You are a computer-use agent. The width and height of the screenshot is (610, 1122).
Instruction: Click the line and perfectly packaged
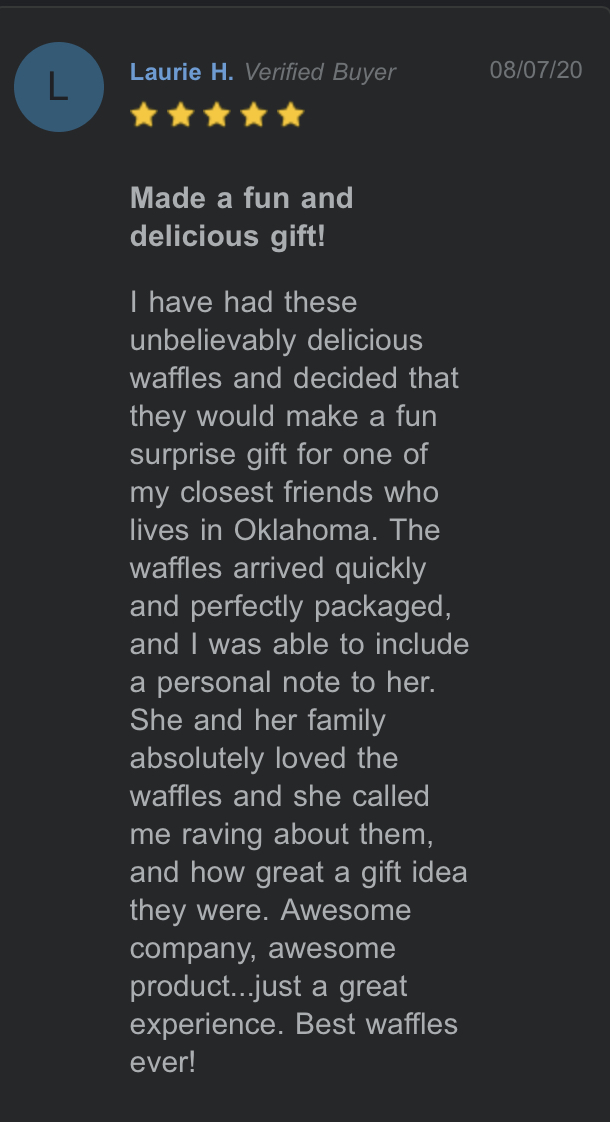pos(291,606)
